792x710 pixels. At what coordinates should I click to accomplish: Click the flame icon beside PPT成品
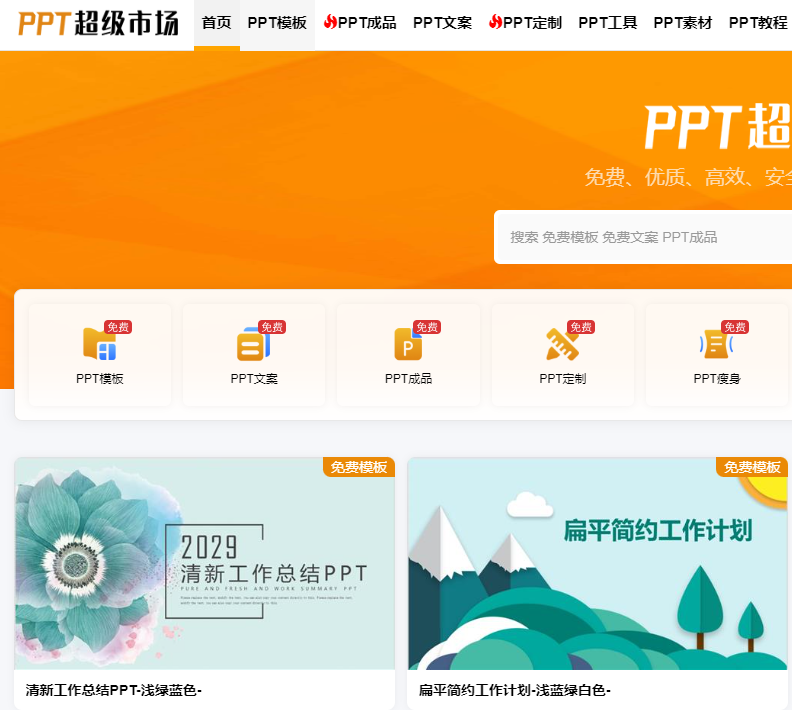click(x=330, y=22)
